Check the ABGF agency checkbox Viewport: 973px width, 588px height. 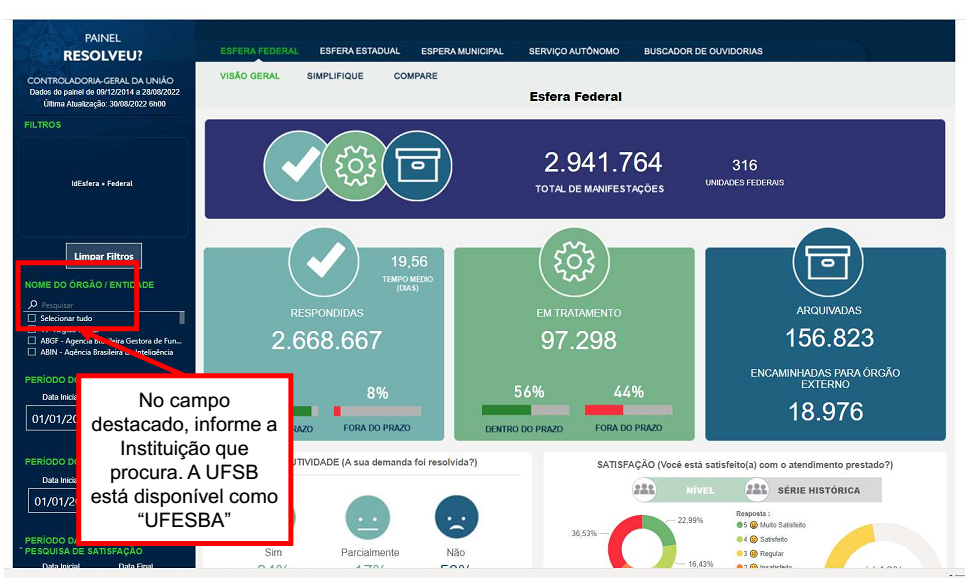32,341
